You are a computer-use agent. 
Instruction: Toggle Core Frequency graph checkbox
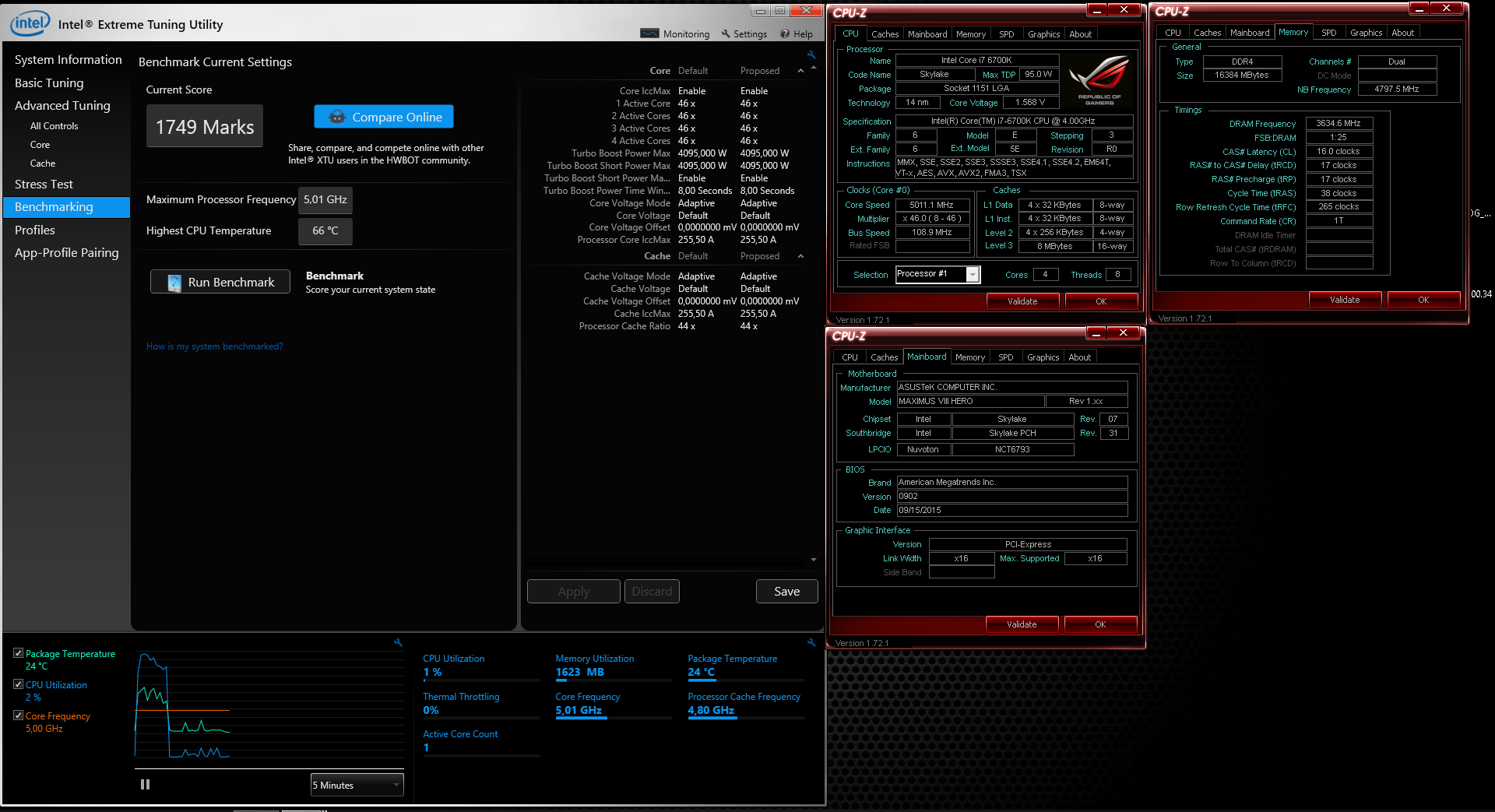tap(18, 715)
